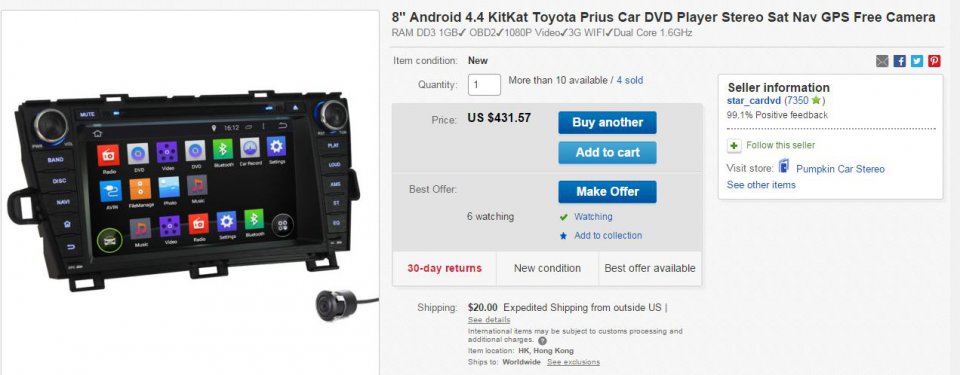Click the green plus Follow seller icon
960x375 pixels.
click(x=734, y=146)
